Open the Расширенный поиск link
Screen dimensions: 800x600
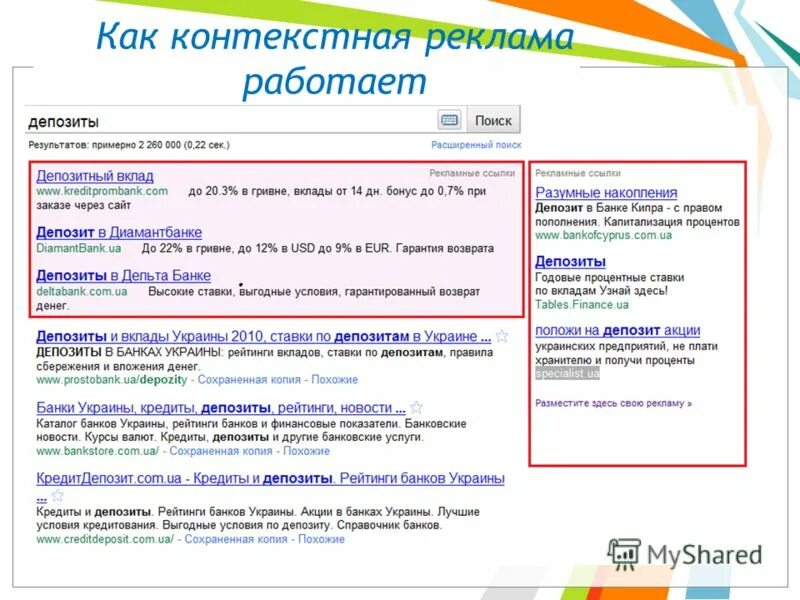tap(476, 145)
